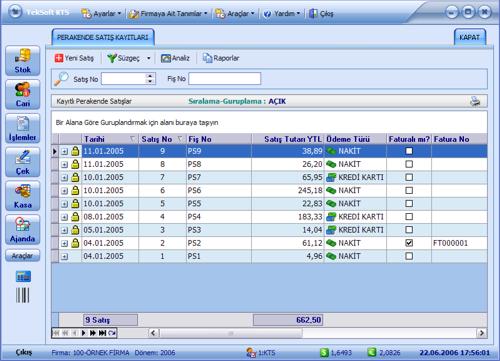Click horizontal scrollbar right arrow
The height and width of the screenshot is (361, 500).
pos(481,333)
